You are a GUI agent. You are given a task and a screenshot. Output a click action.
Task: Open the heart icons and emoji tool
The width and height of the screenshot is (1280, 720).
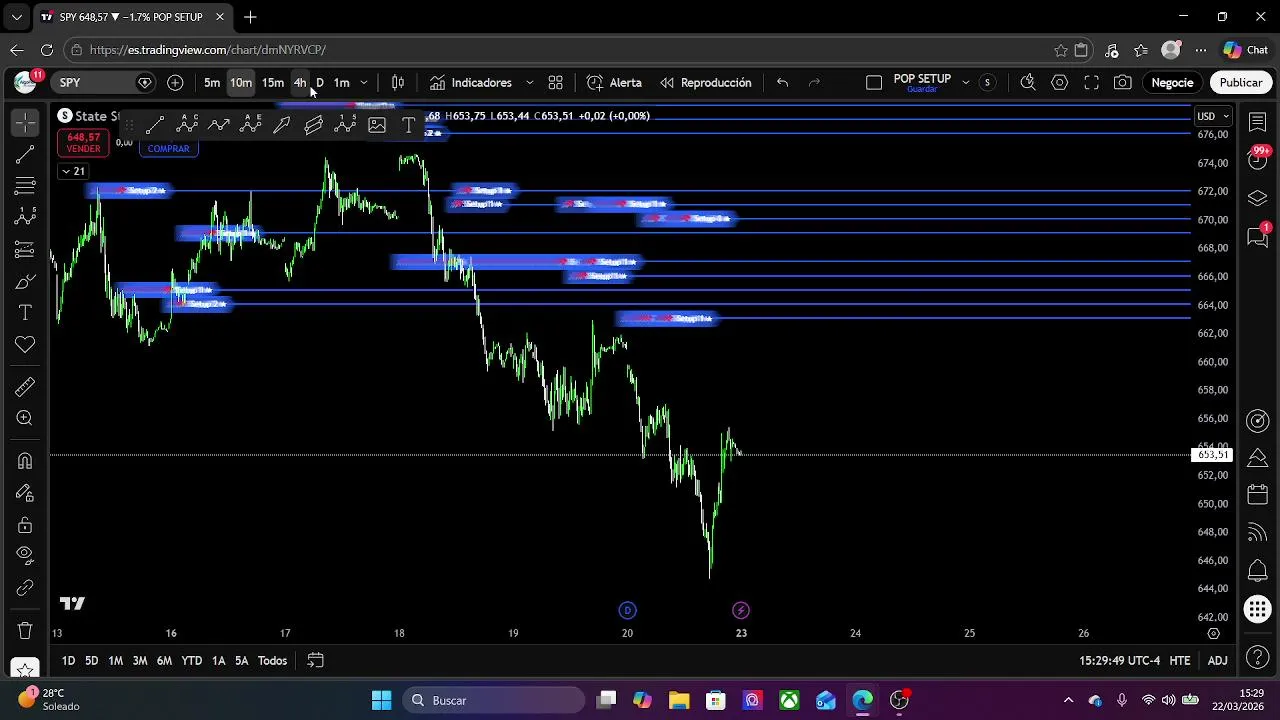tap(25, 345)
